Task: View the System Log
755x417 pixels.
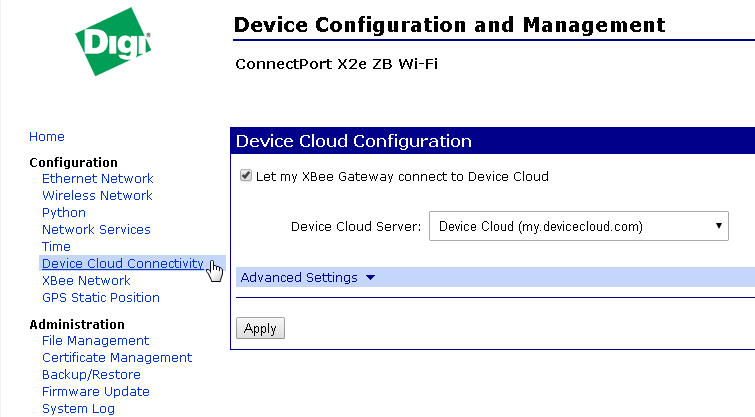Action: (x=78, y=409)
